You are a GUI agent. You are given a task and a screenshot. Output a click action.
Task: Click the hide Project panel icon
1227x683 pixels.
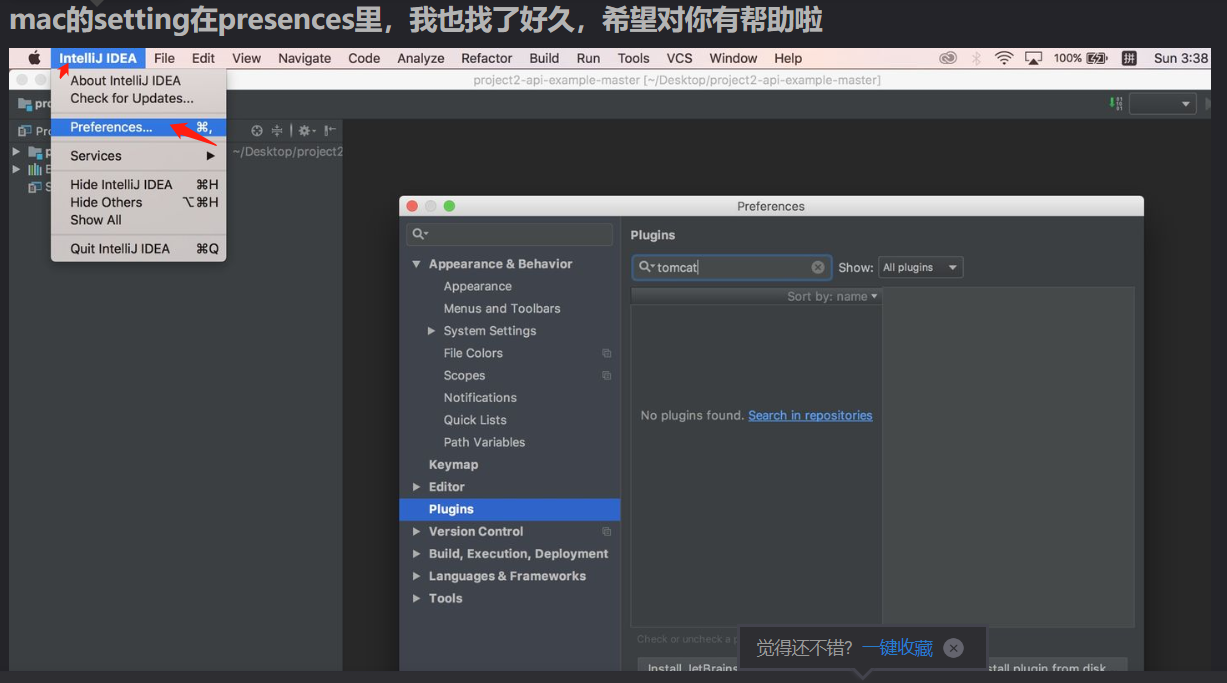coord(330,130)
